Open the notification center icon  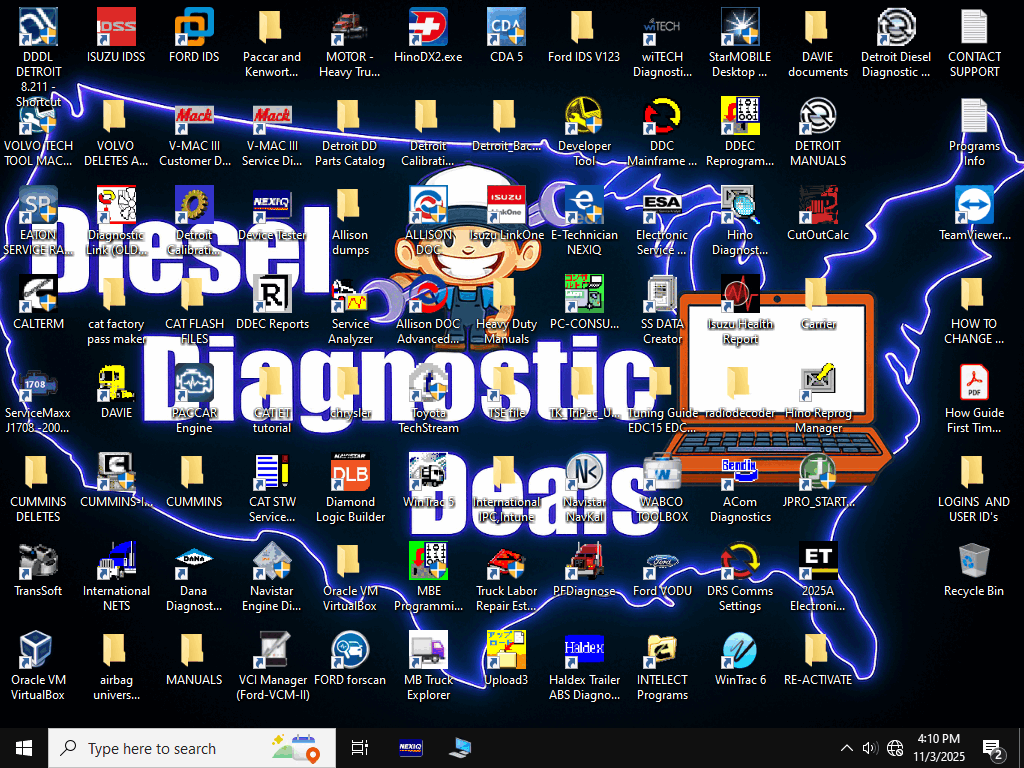(994, 748)
